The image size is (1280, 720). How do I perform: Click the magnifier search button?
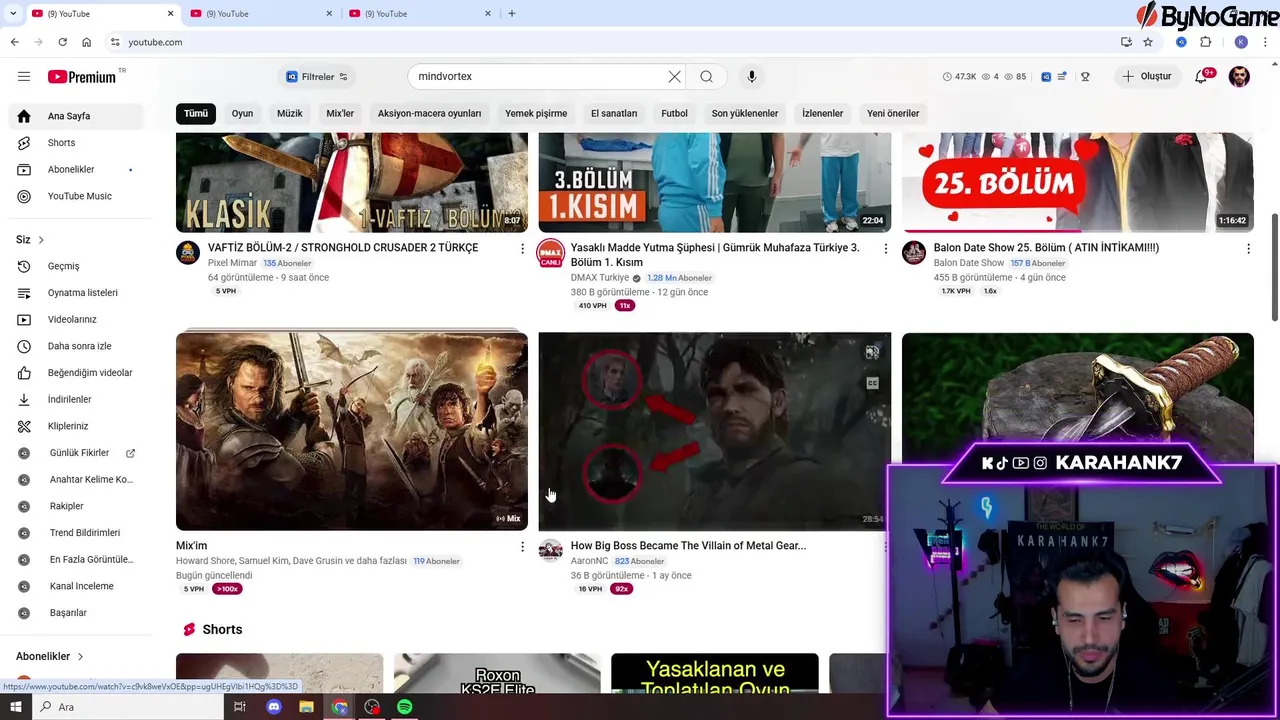[707, 77]
